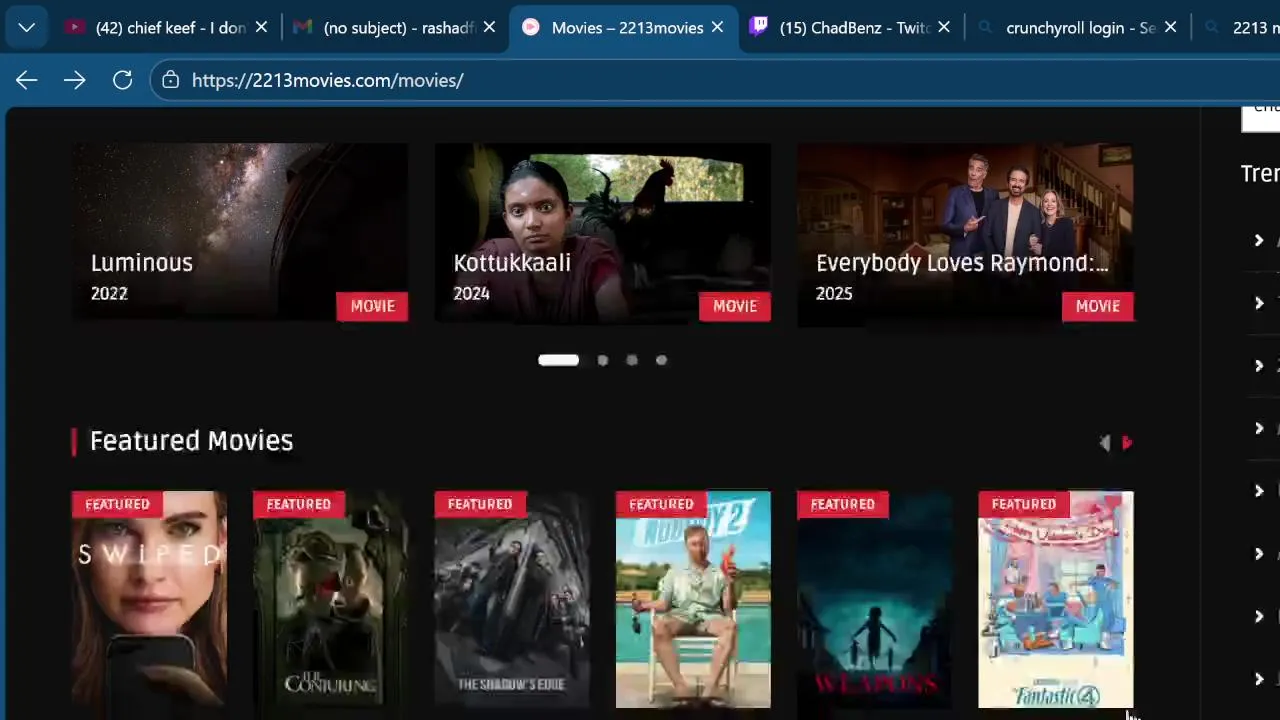1280x720 pixels.
Task: Close the Movies – 2213movies tab
Action: pyautogui.click(x=717, y=28)
